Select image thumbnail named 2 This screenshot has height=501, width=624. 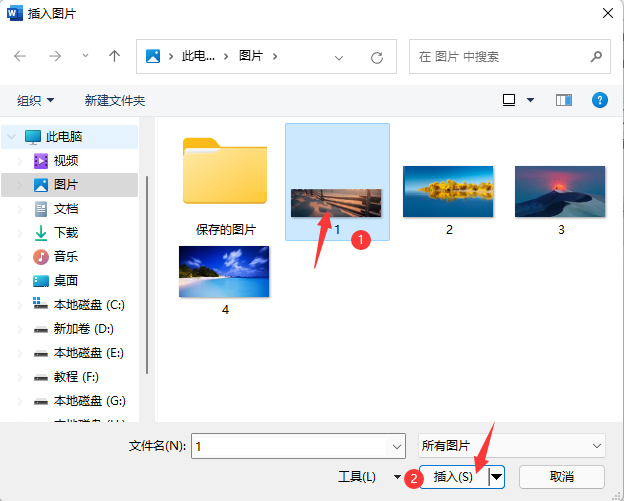(448, 191)
